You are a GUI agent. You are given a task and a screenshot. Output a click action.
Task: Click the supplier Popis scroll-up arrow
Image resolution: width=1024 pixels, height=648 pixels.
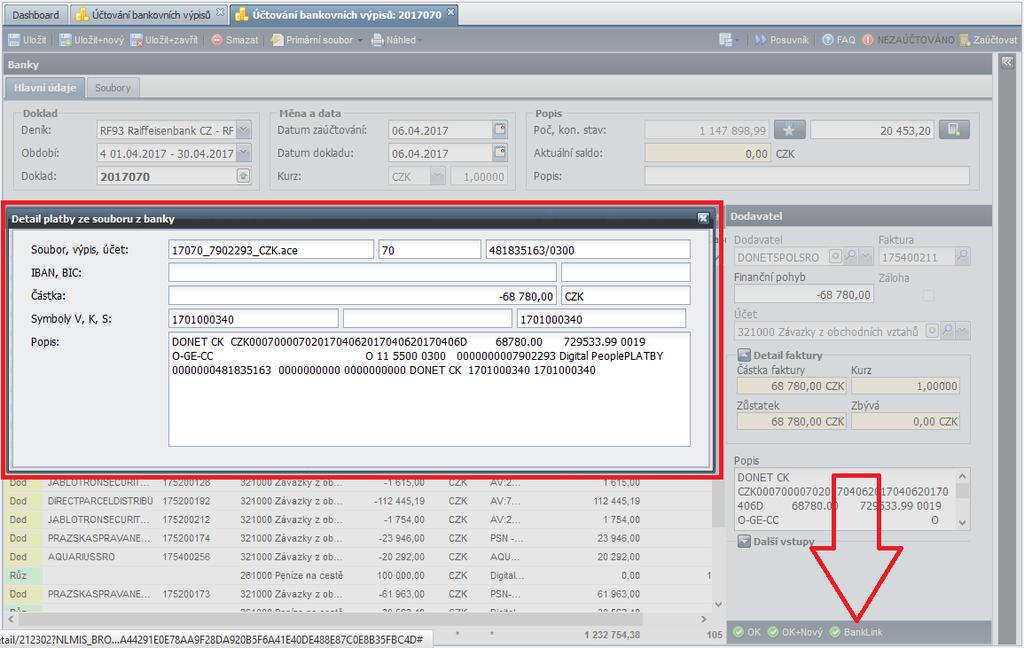click(x=962, y=476)
